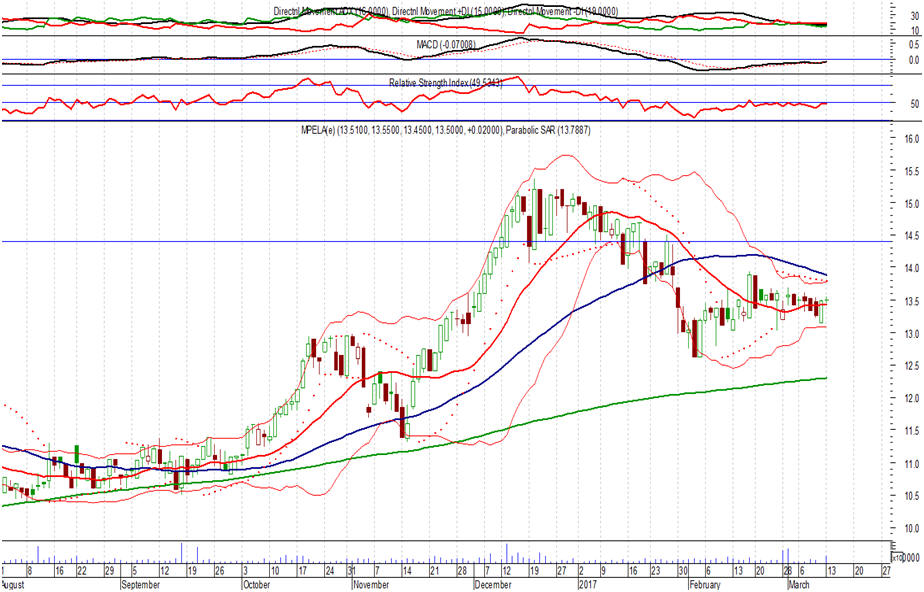Click the 10.0 price axis value
The image size is (924, 592).
[912, 528]
